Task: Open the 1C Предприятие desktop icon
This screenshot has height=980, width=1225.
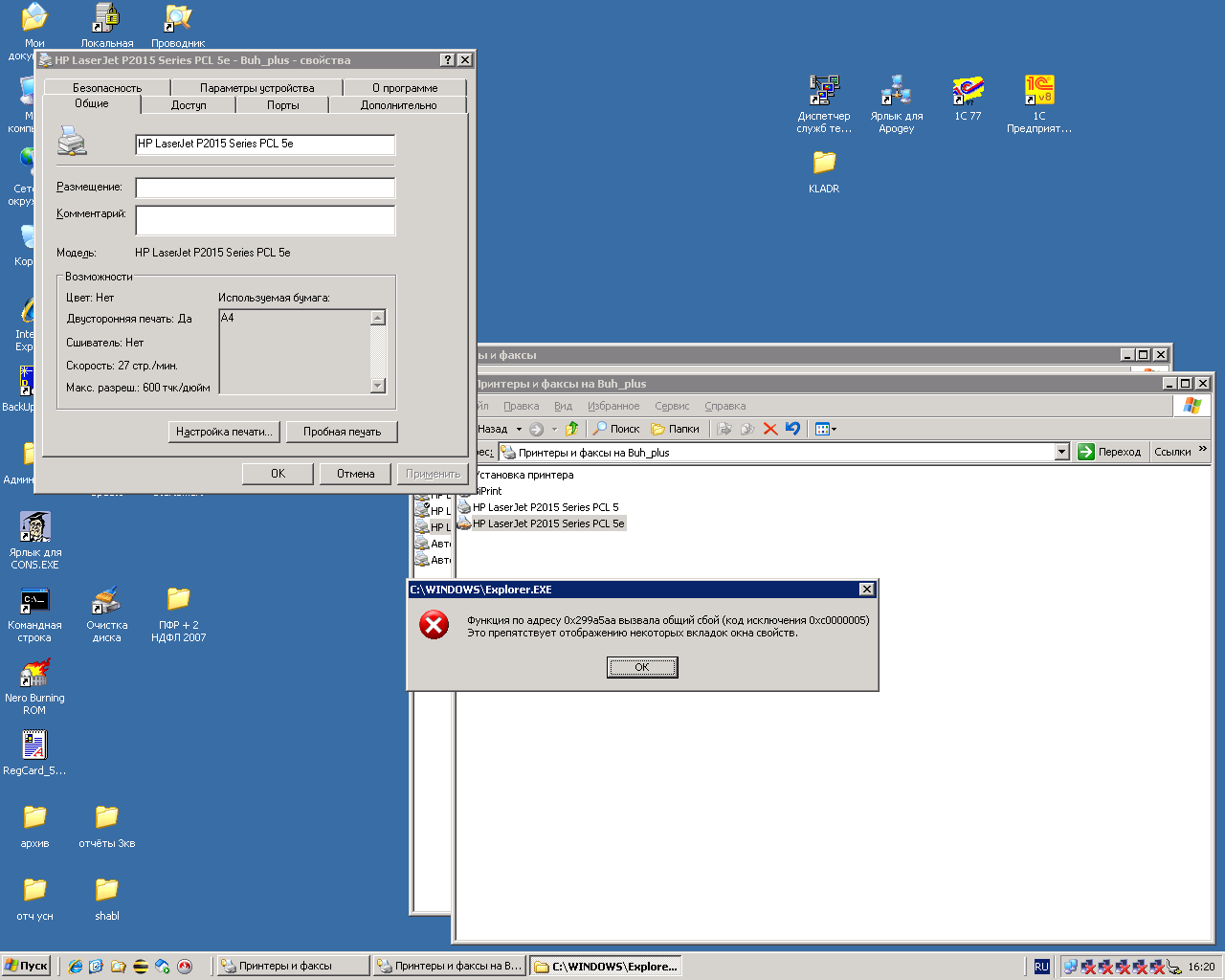Action: click(x=1039, y=104)
